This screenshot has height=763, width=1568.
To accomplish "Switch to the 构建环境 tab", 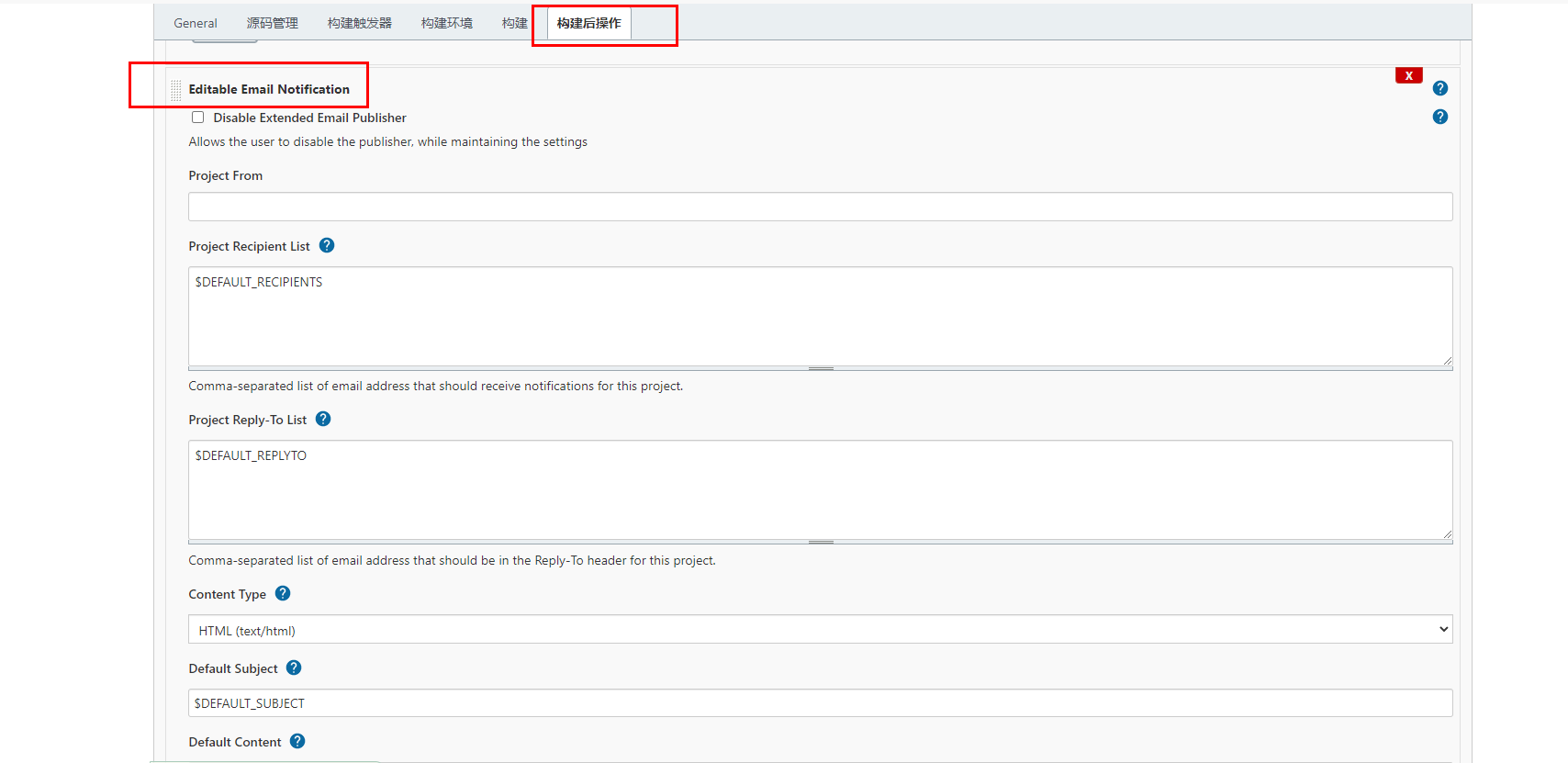I will 447,23.
